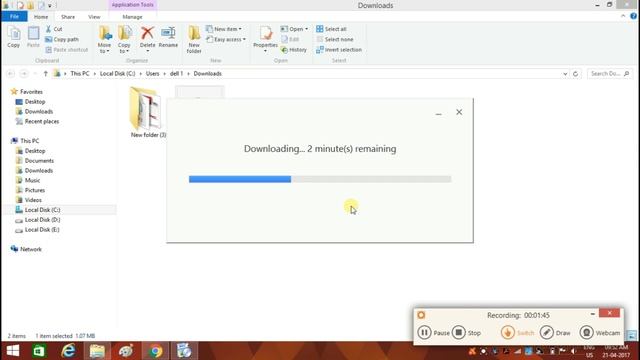Switch to the View ribbon tab

click(x=94, y=17)
